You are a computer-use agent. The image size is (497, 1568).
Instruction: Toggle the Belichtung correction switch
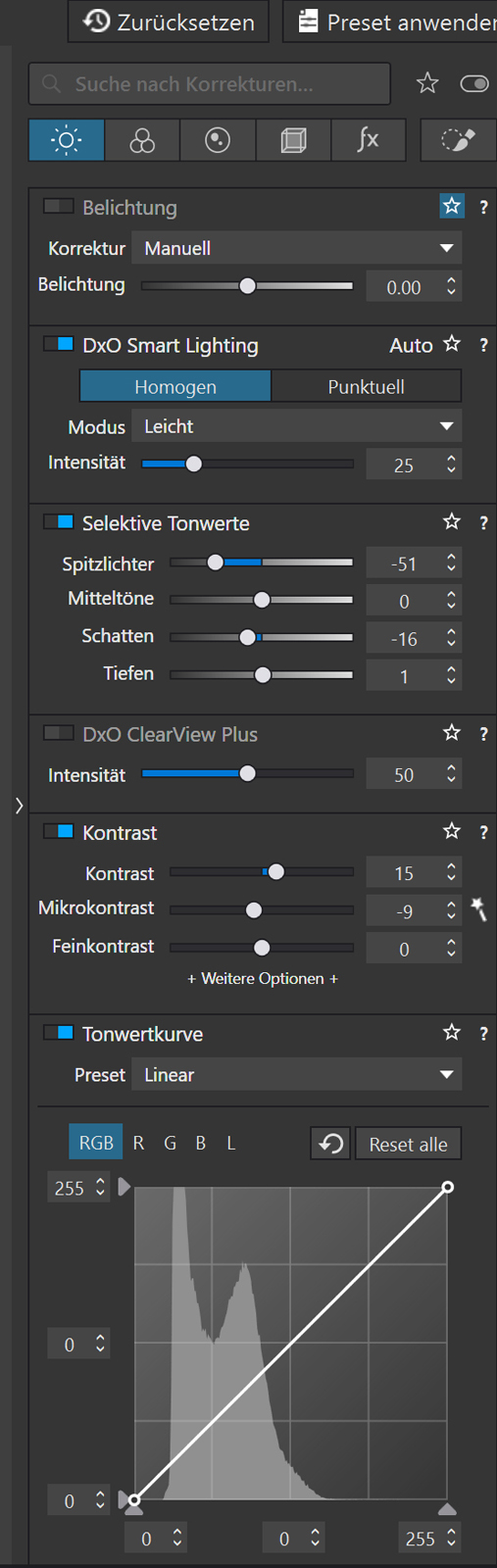[x=59, y=206]
